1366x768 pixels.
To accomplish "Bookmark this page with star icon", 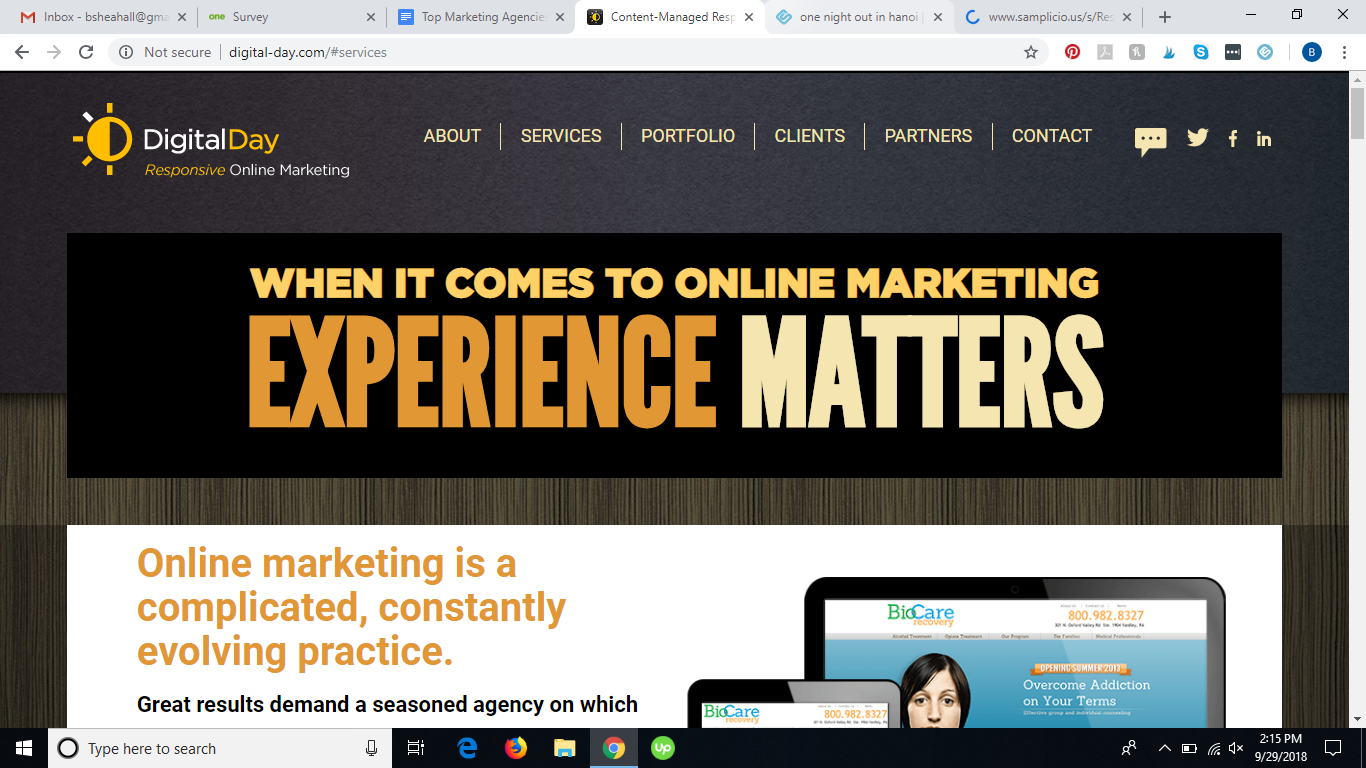I will (x=1030, y=52).
